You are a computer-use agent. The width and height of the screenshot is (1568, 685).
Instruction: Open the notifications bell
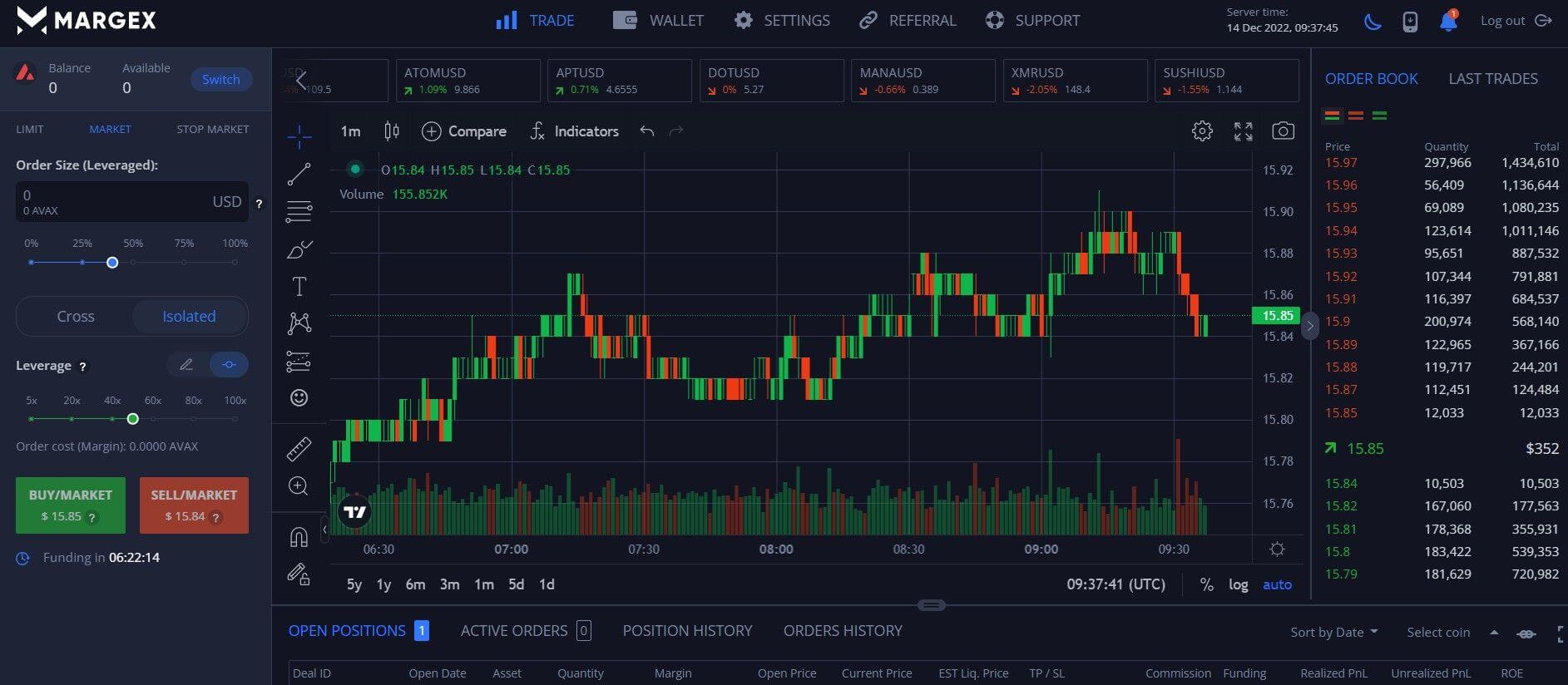click(x=1448, y=21)
